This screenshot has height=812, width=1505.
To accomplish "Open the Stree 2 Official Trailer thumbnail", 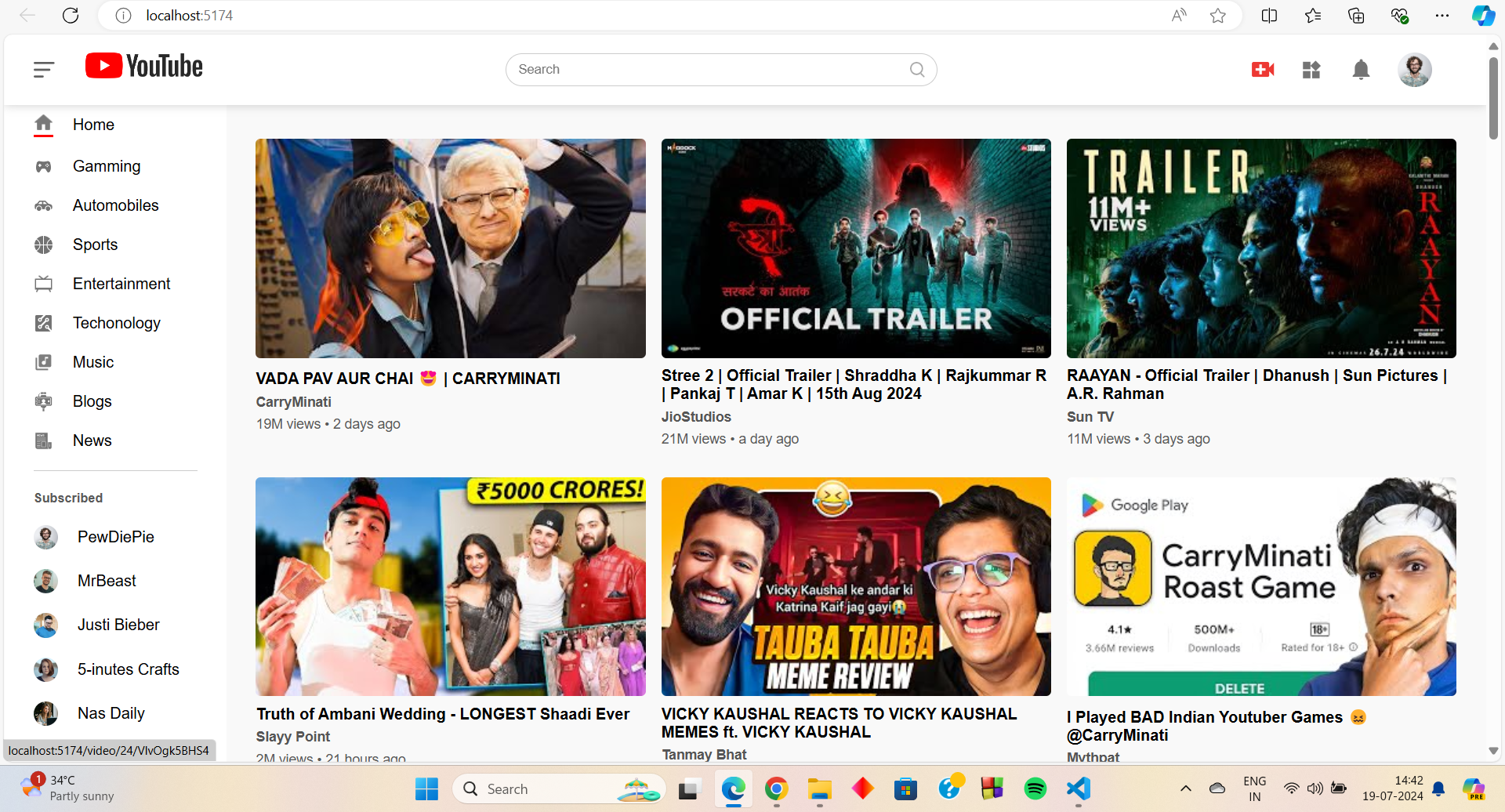I will pyautogui.click(x=855, y=248).
